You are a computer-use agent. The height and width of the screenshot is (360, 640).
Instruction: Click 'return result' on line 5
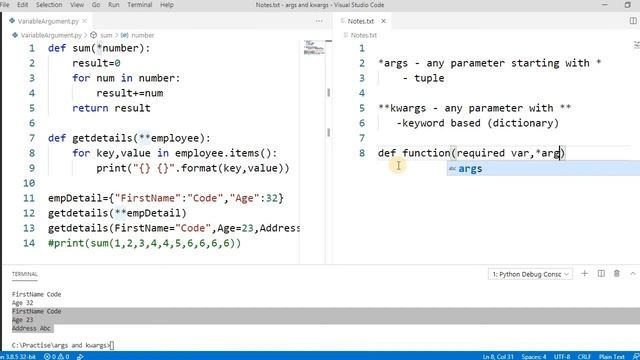point(111,108)
